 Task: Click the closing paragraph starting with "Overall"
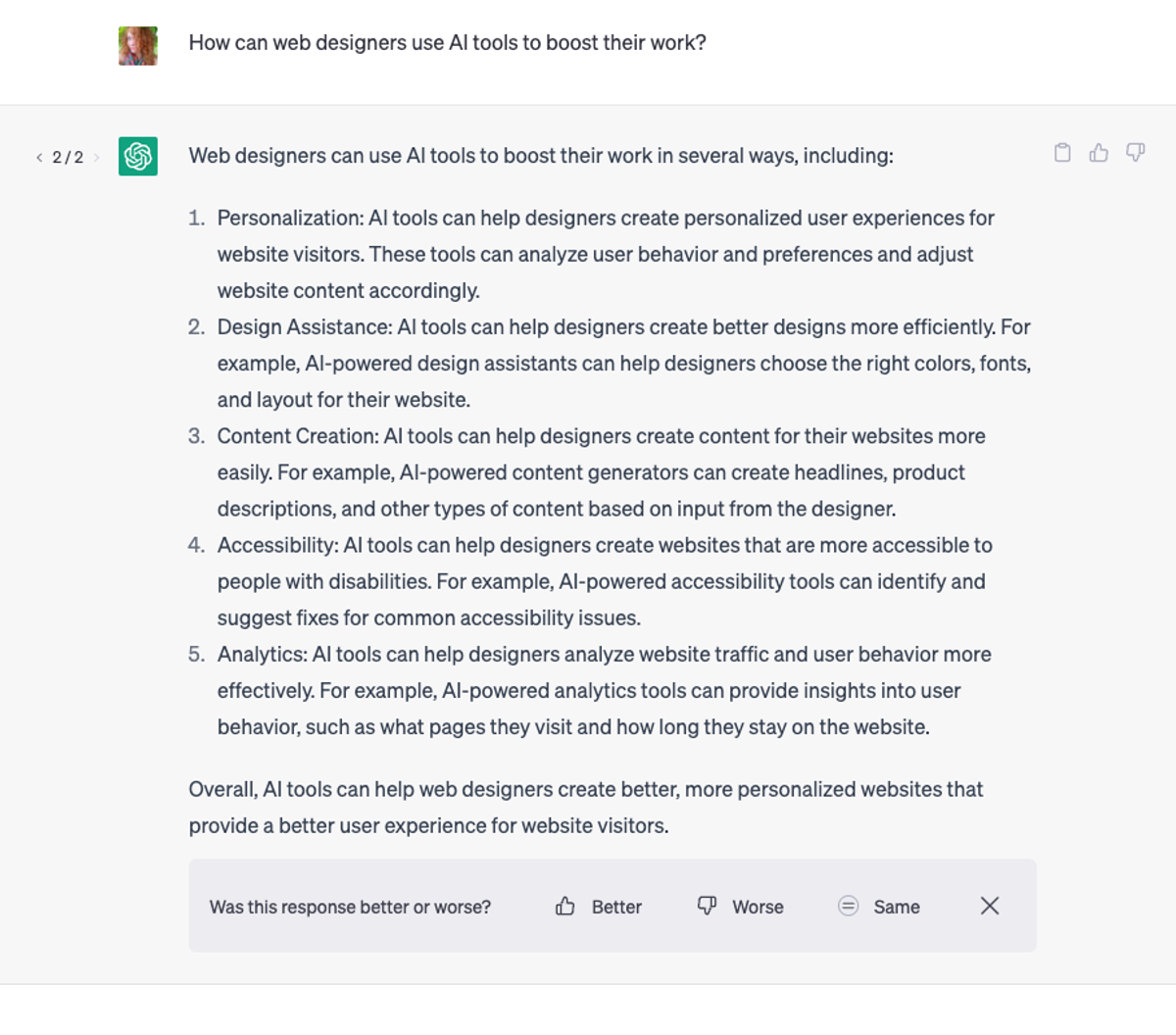585,807
